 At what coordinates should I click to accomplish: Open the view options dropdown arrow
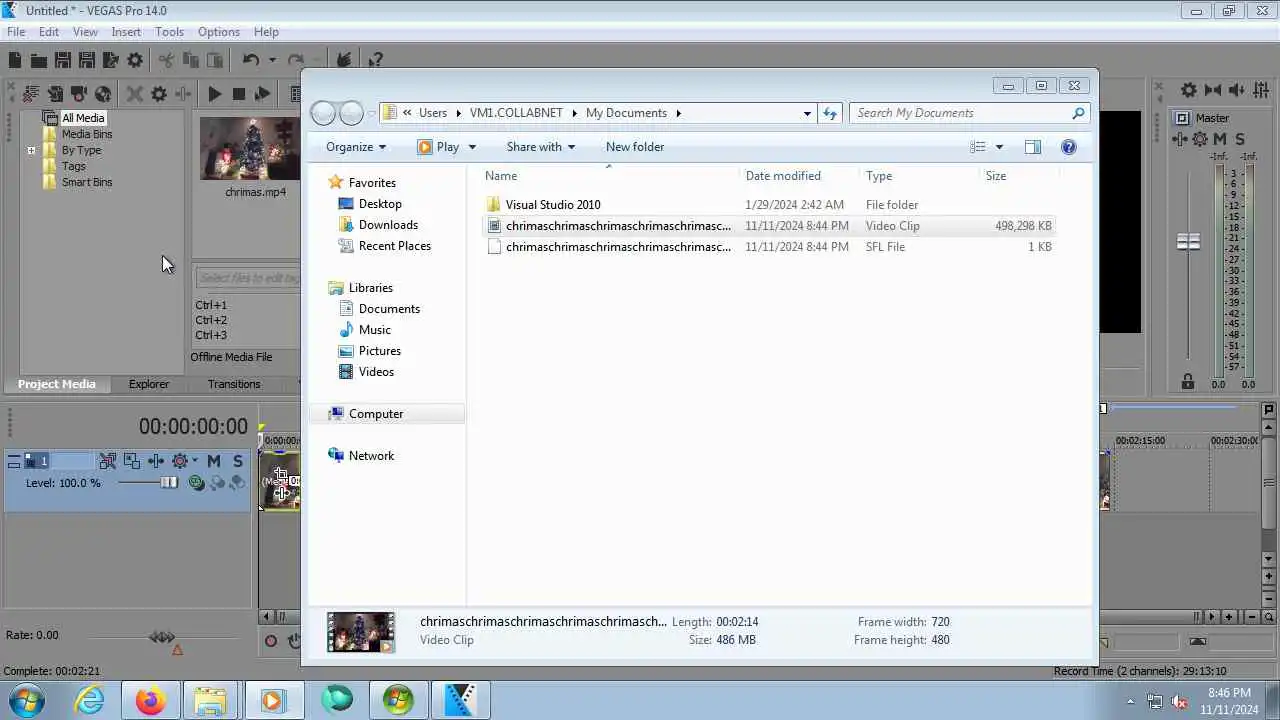[999, 147]
